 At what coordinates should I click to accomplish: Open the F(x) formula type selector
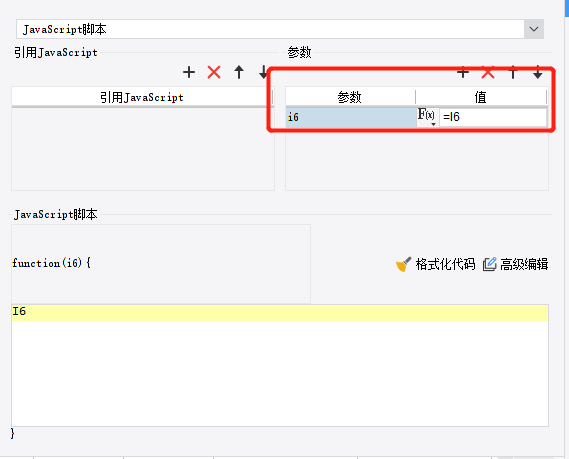pos(427,117)
